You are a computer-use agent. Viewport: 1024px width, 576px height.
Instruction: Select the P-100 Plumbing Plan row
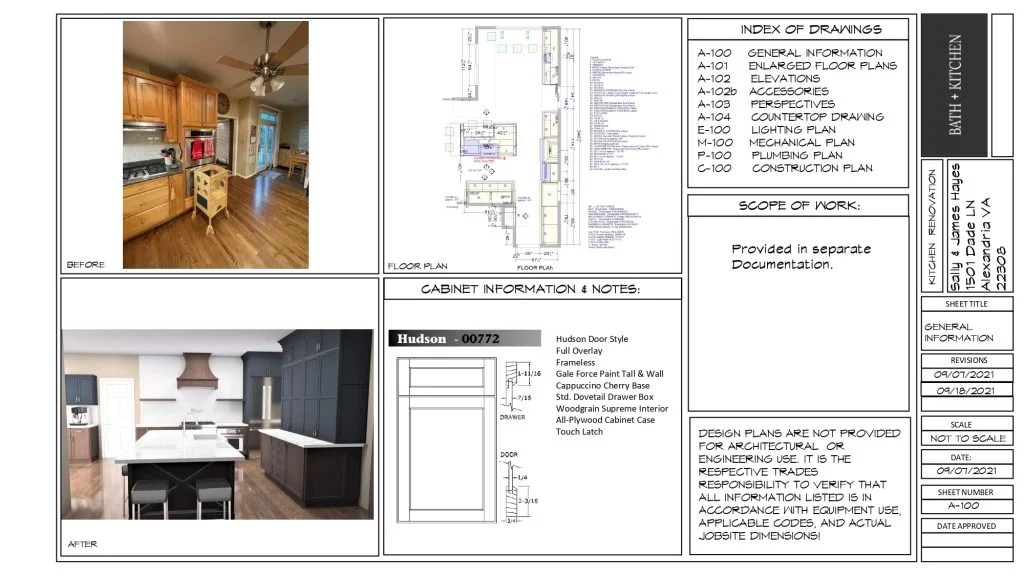(x=770, y=155)
